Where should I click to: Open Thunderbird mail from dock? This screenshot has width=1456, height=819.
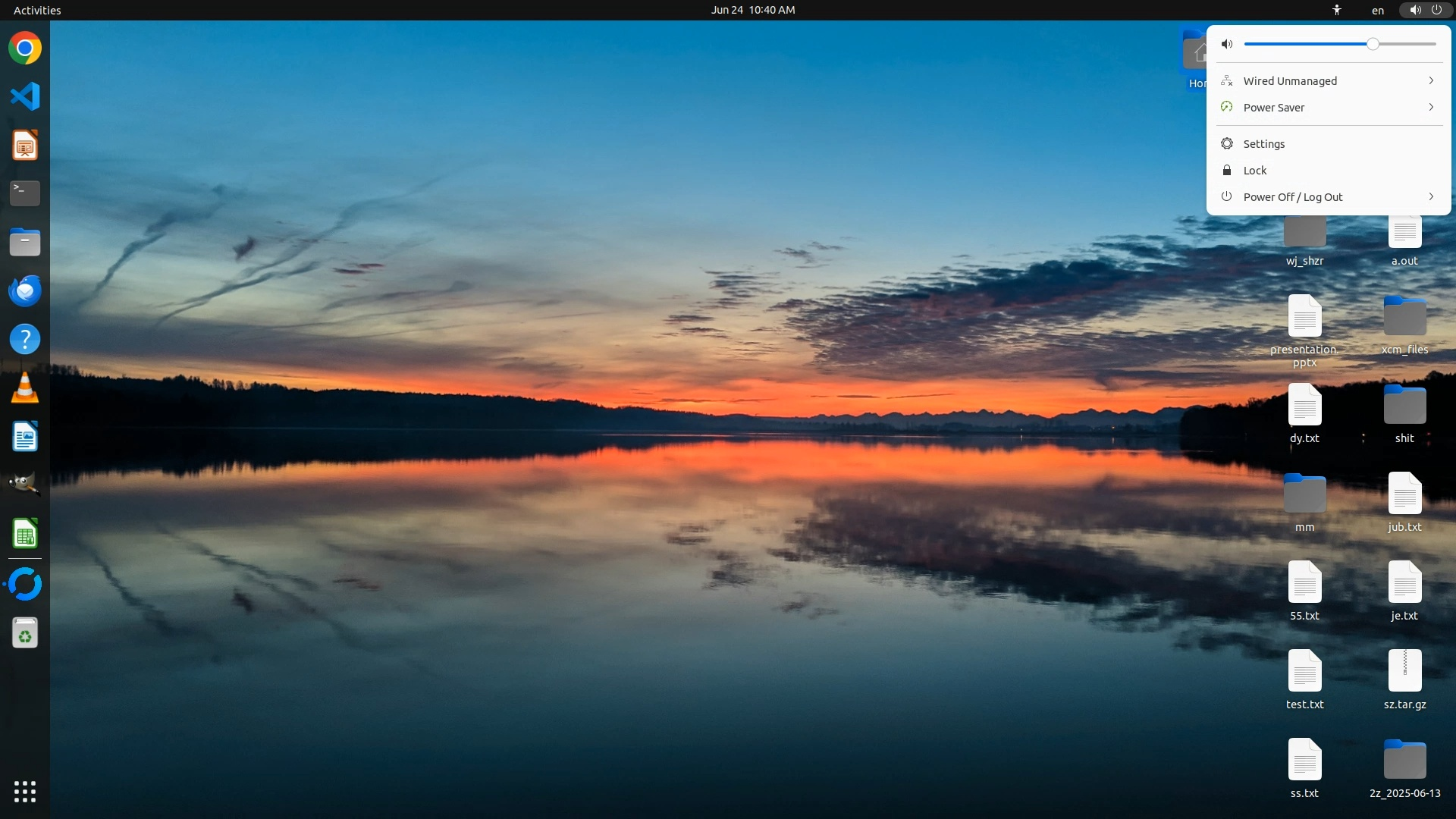click(25, 290)
